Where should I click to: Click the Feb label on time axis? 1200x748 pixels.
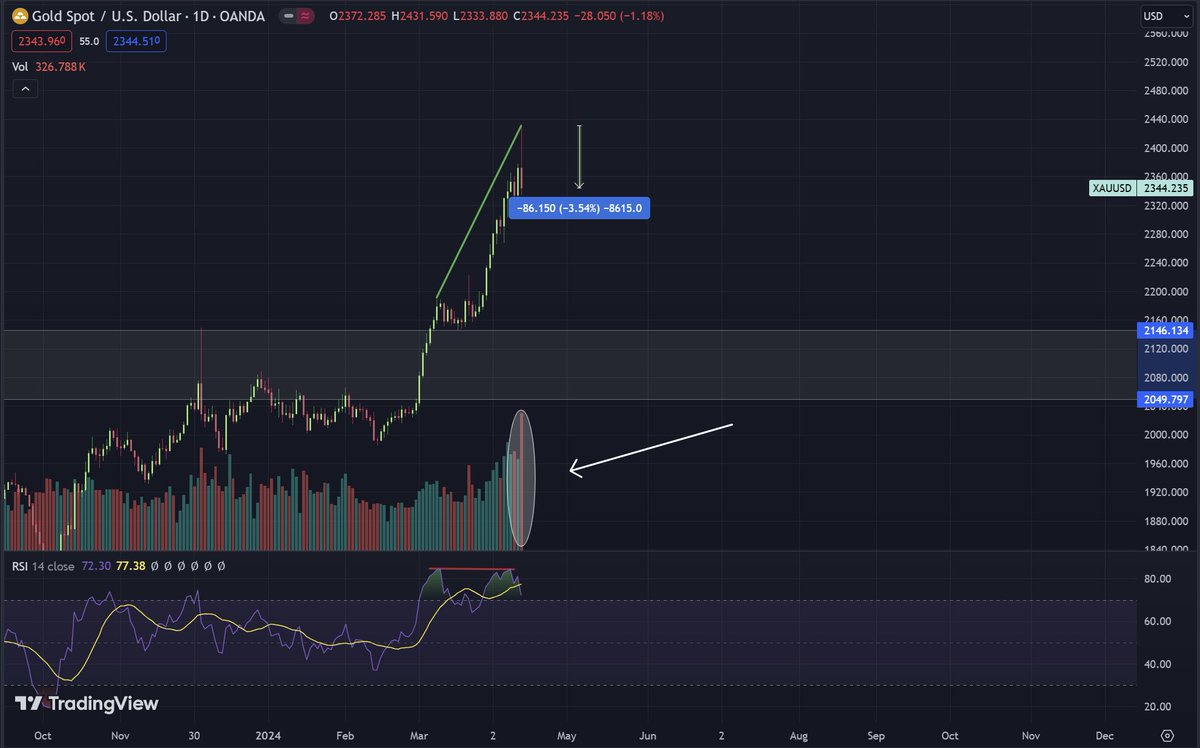346,735
